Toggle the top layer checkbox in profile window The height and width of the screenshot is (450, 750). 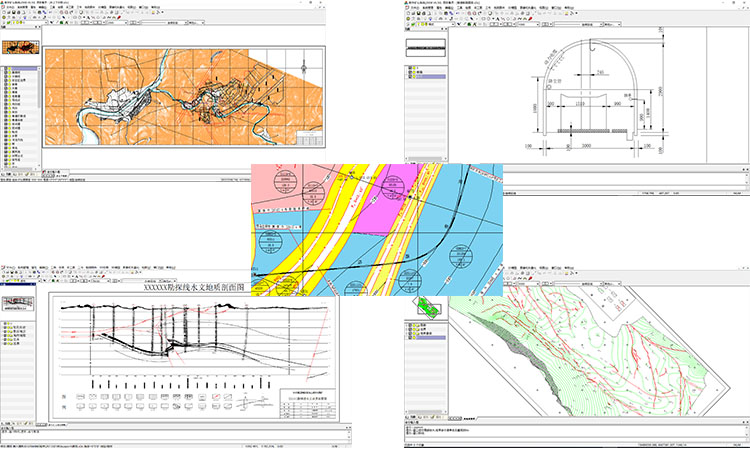(5, 325)
